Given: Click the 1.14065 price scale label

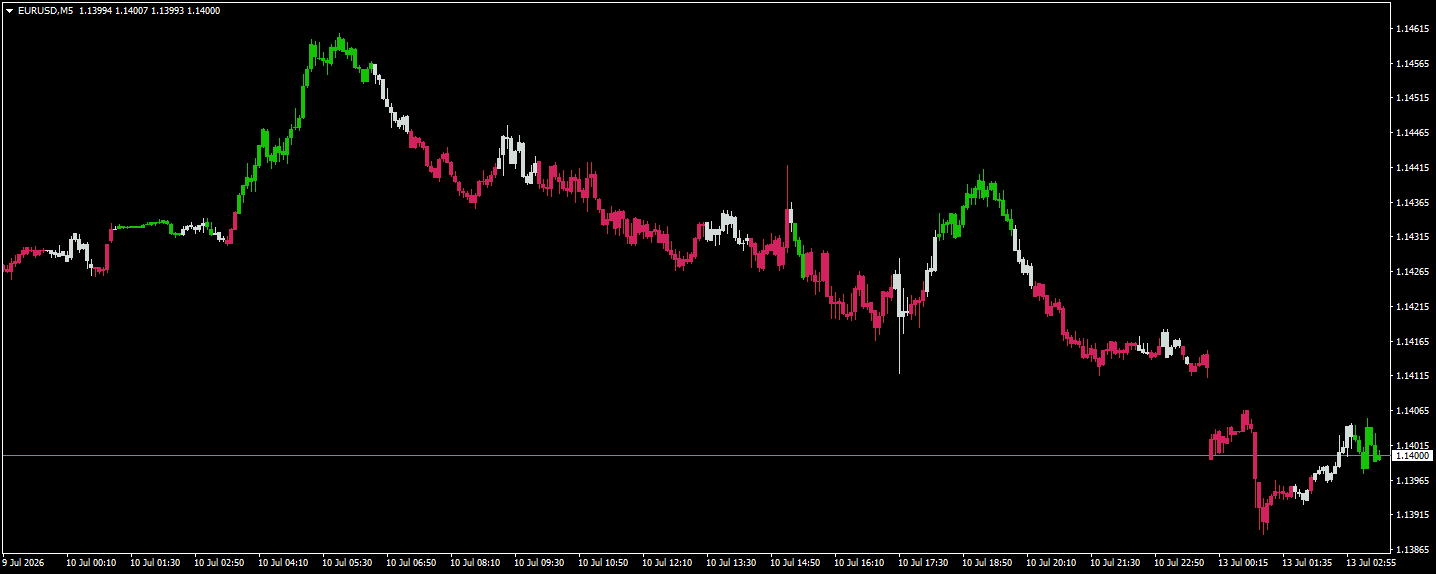Looking at the screenshot, I should click(x=1410, y=411).
